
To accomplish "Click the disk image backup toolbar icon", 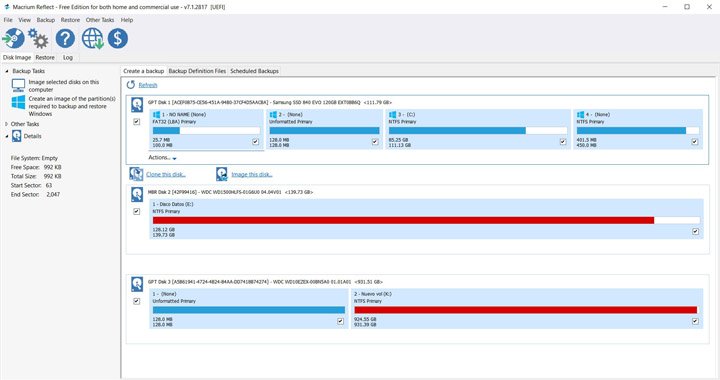I will coord(13,39).
